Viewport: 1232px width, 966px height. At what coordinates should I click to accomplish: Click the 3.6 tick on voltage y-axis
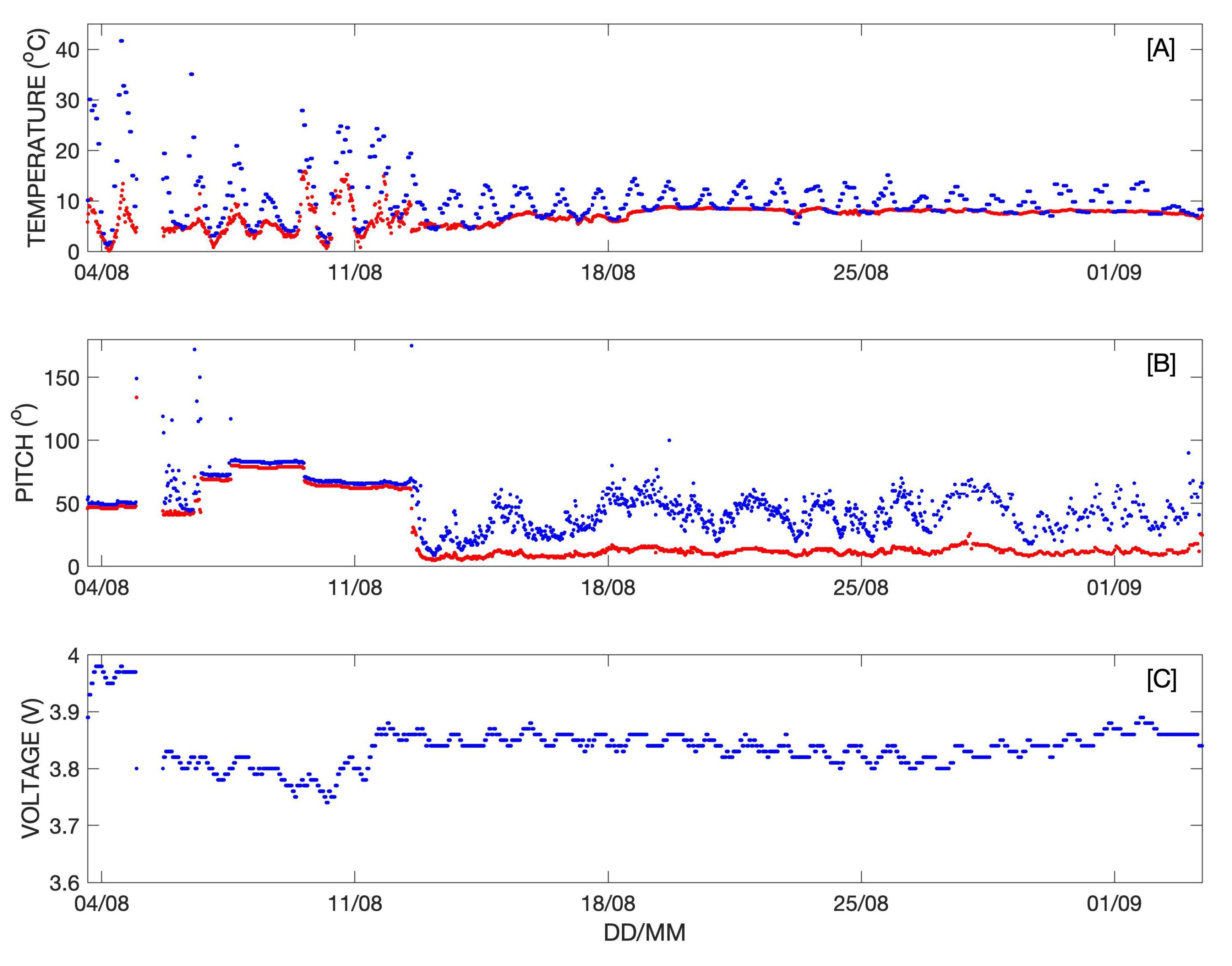coord(65,883)
